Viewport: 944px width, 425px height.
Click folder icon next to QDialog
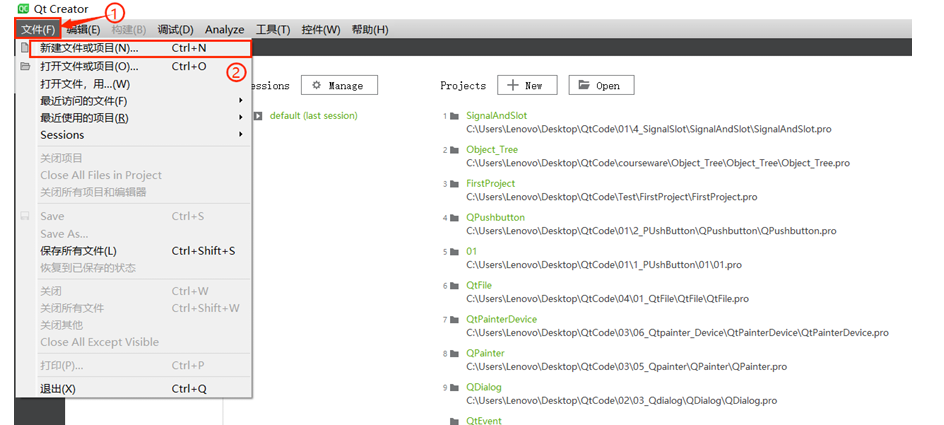[455, 388]
